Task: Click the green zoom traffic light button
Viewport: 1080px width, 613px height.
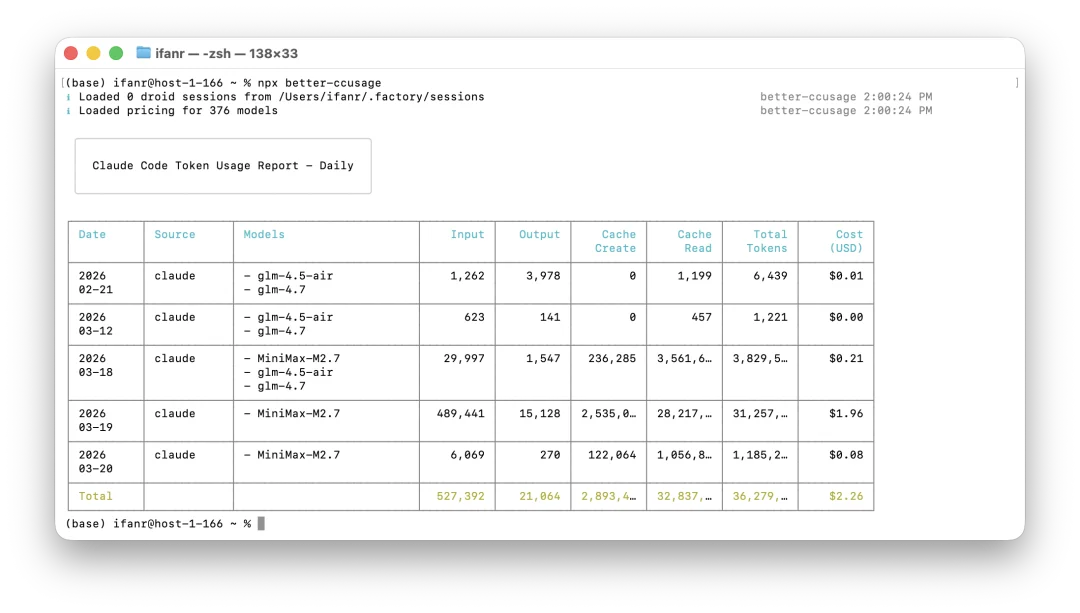Action: 116,52
